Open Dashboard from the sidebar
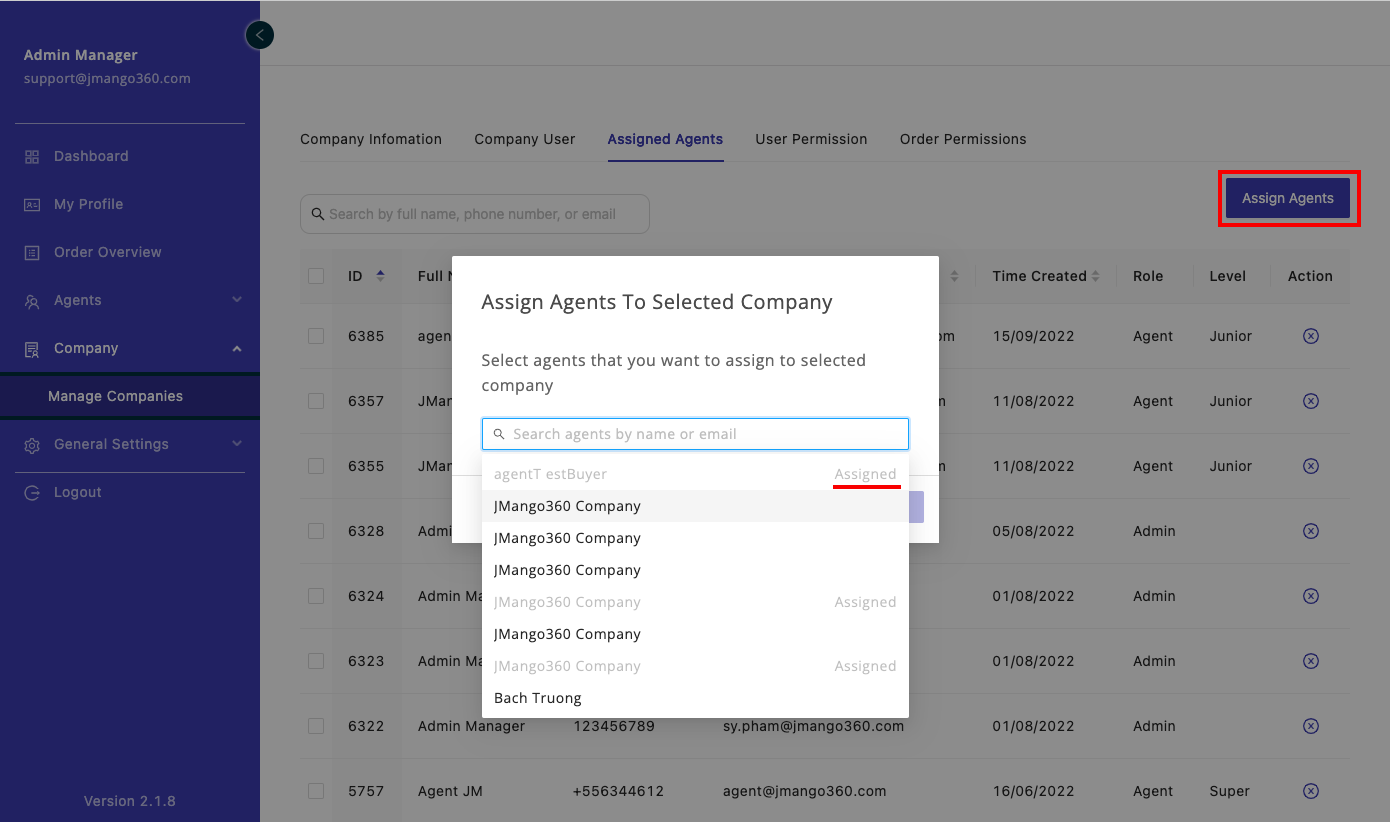The width and height of the screenshot is (1390, 822). tap(91, 156)
